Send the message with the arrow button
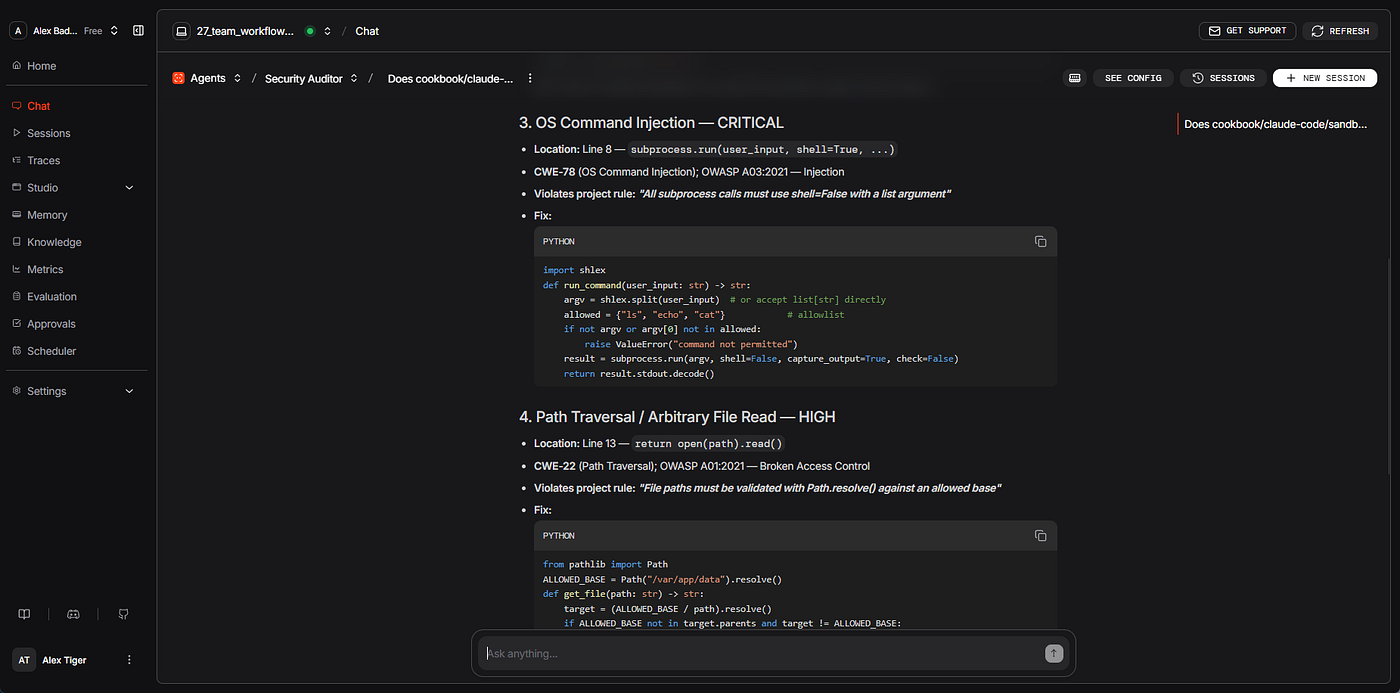The width and height of the screenshot is (1400, 693). click(x=1053, y=653)
